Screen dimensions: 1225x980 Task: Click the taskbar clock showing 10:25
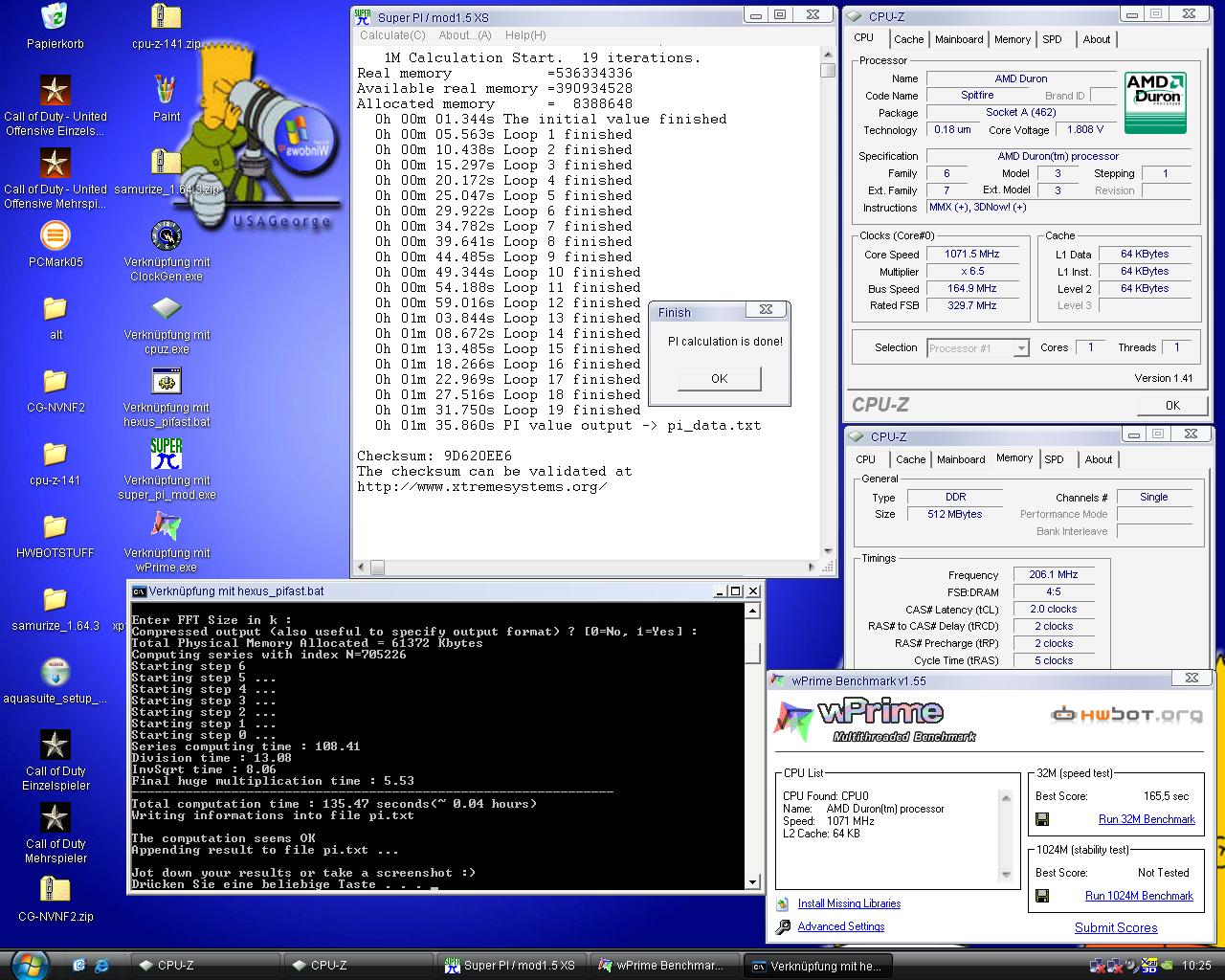coord(1196,966)
